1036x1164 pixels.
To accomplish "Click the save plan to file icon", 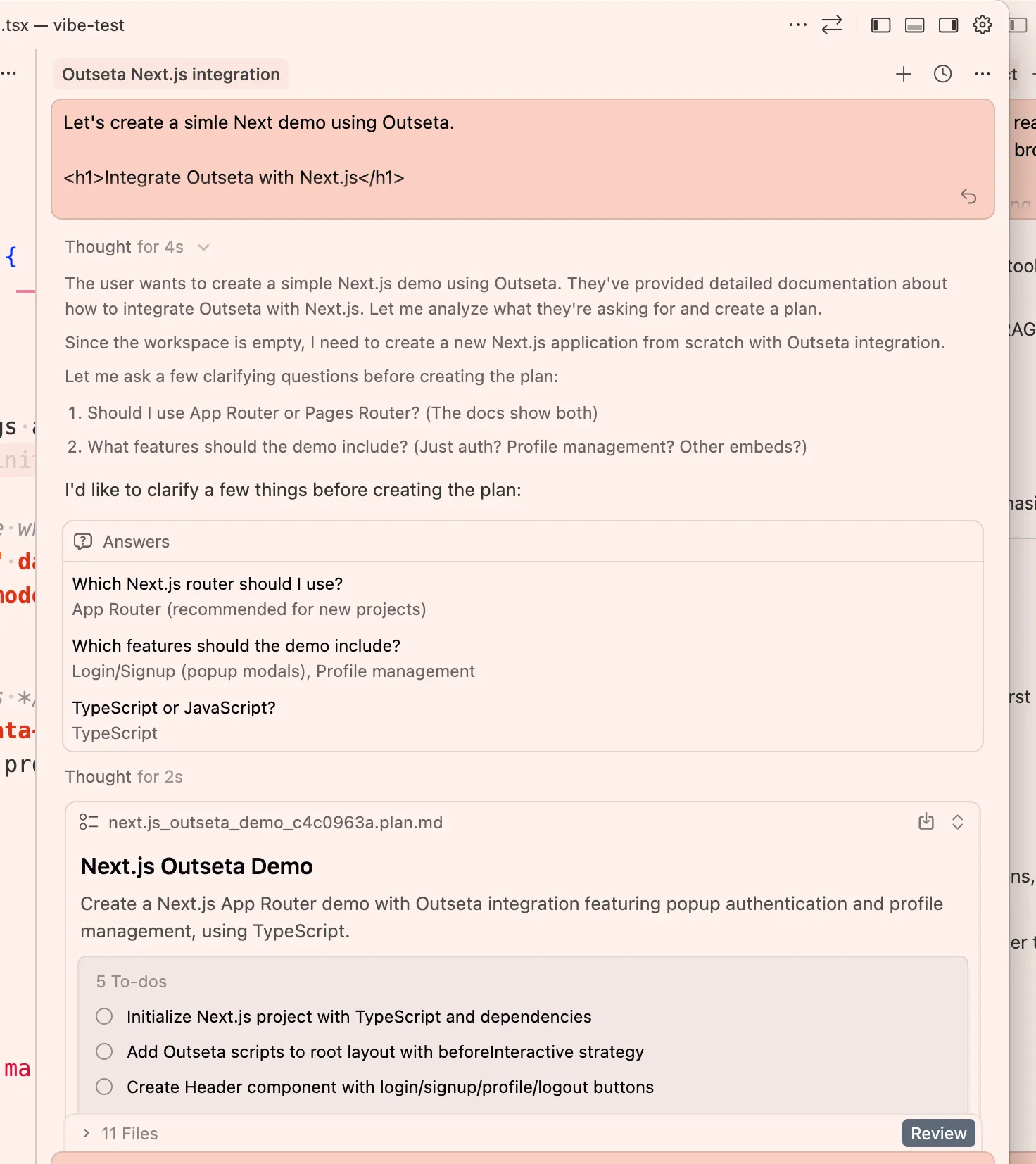I will pos(926,821).
